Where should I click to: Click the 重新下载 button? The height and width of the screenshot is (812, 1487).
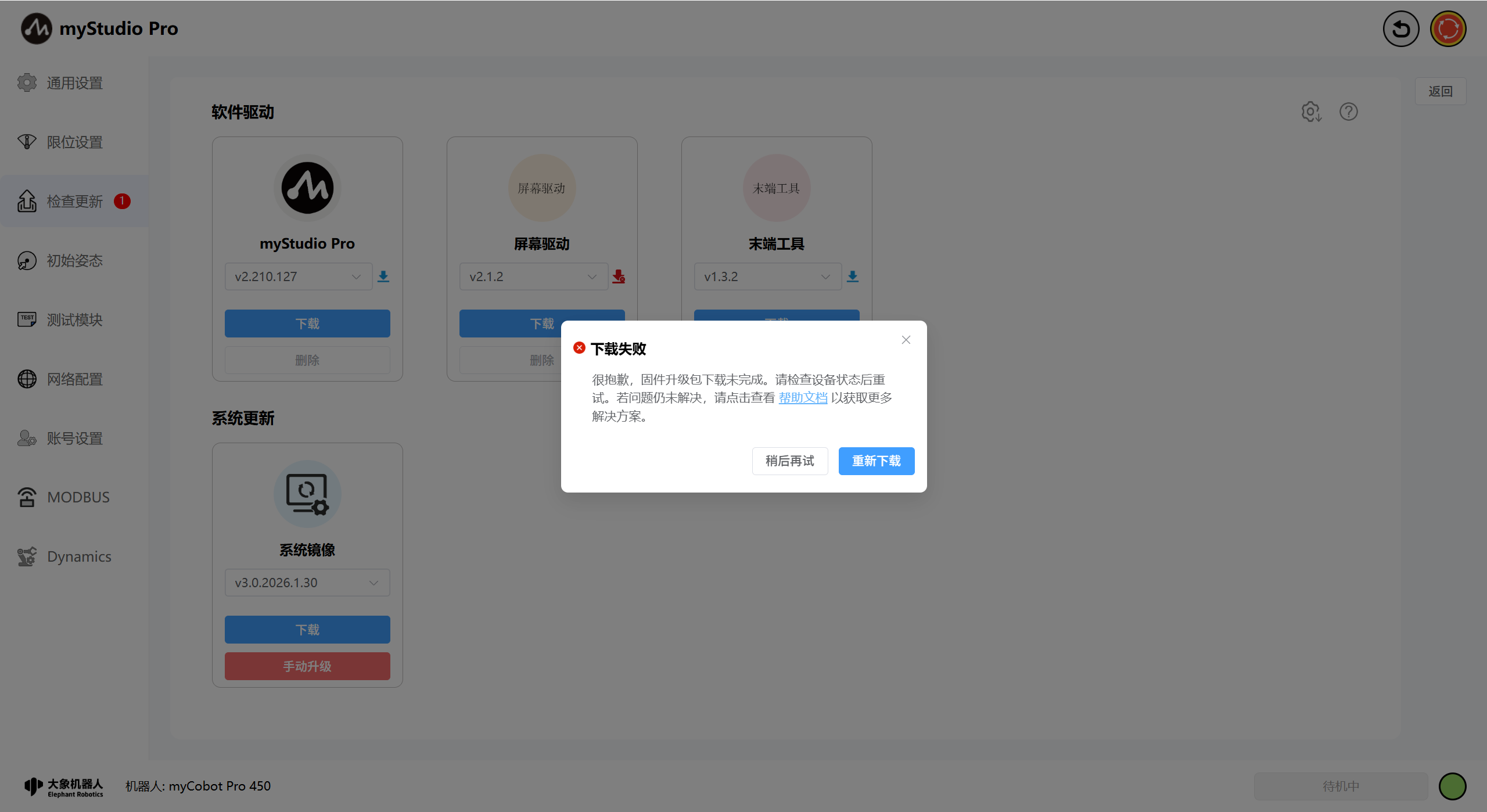pos(876,461)
